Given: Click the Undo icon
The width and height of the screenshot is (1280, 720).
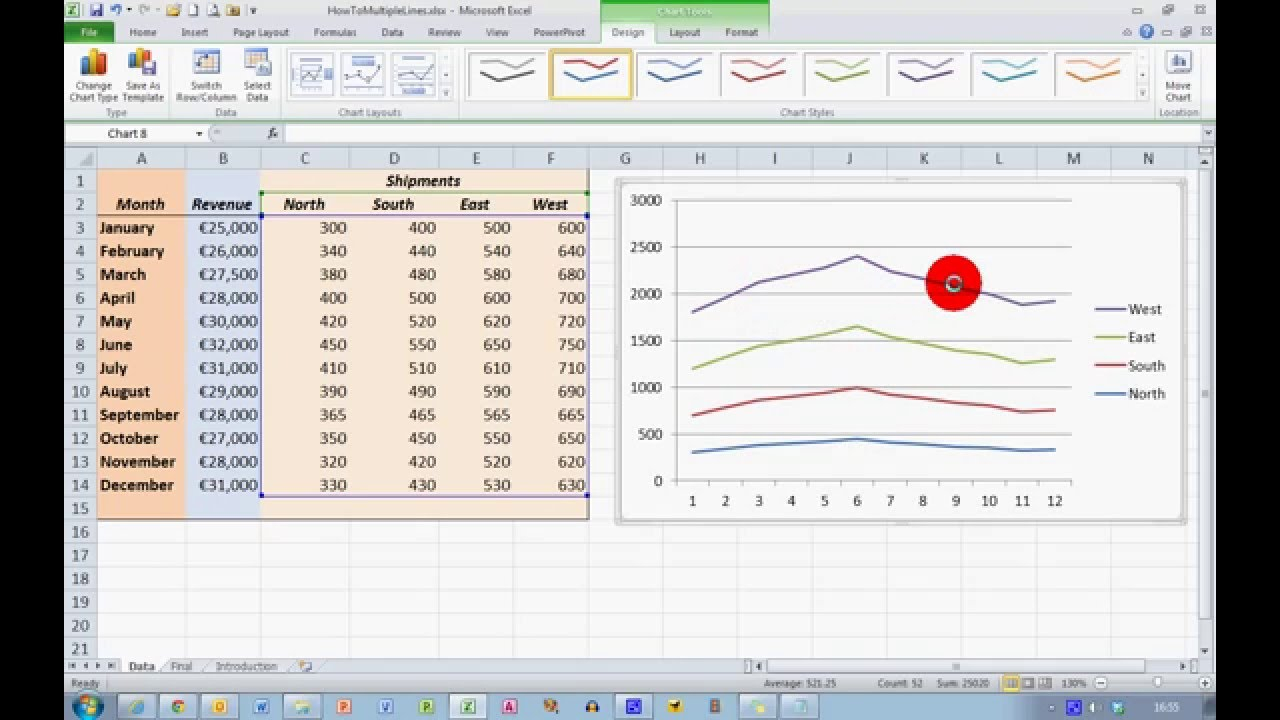Looking at the screenshot, I should coord(115,9).
